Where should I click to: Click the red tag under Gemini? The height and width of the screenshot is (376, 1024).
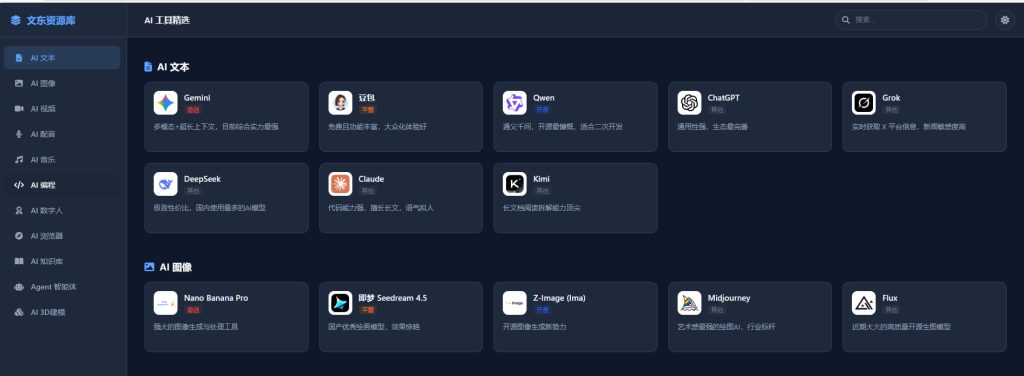click(192, 110)
